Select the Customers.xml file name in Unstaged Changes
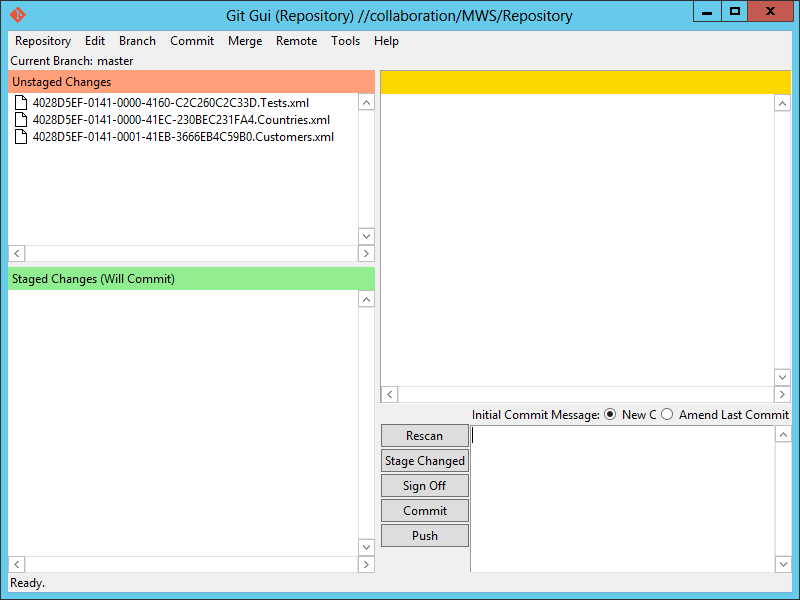This screenshot has width=800, height=600. (183, 137)
